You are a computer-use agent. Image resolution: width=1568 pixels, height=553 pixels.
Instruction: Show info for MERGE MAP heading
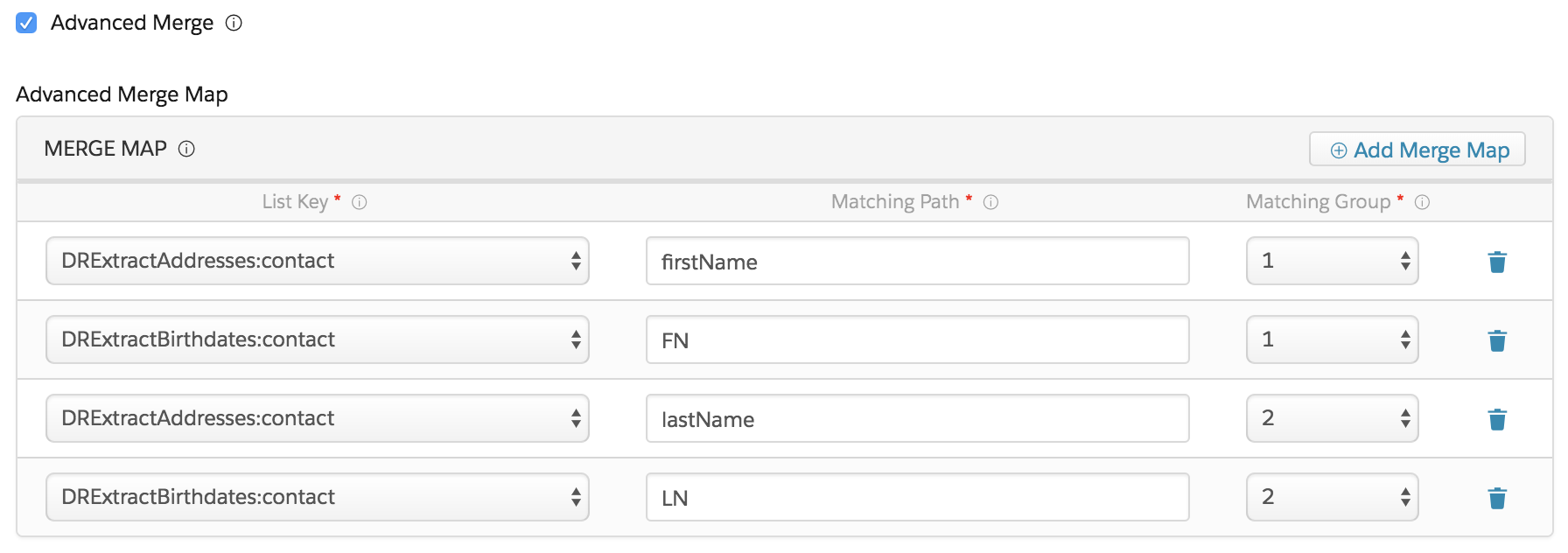(x=186, y=150)
